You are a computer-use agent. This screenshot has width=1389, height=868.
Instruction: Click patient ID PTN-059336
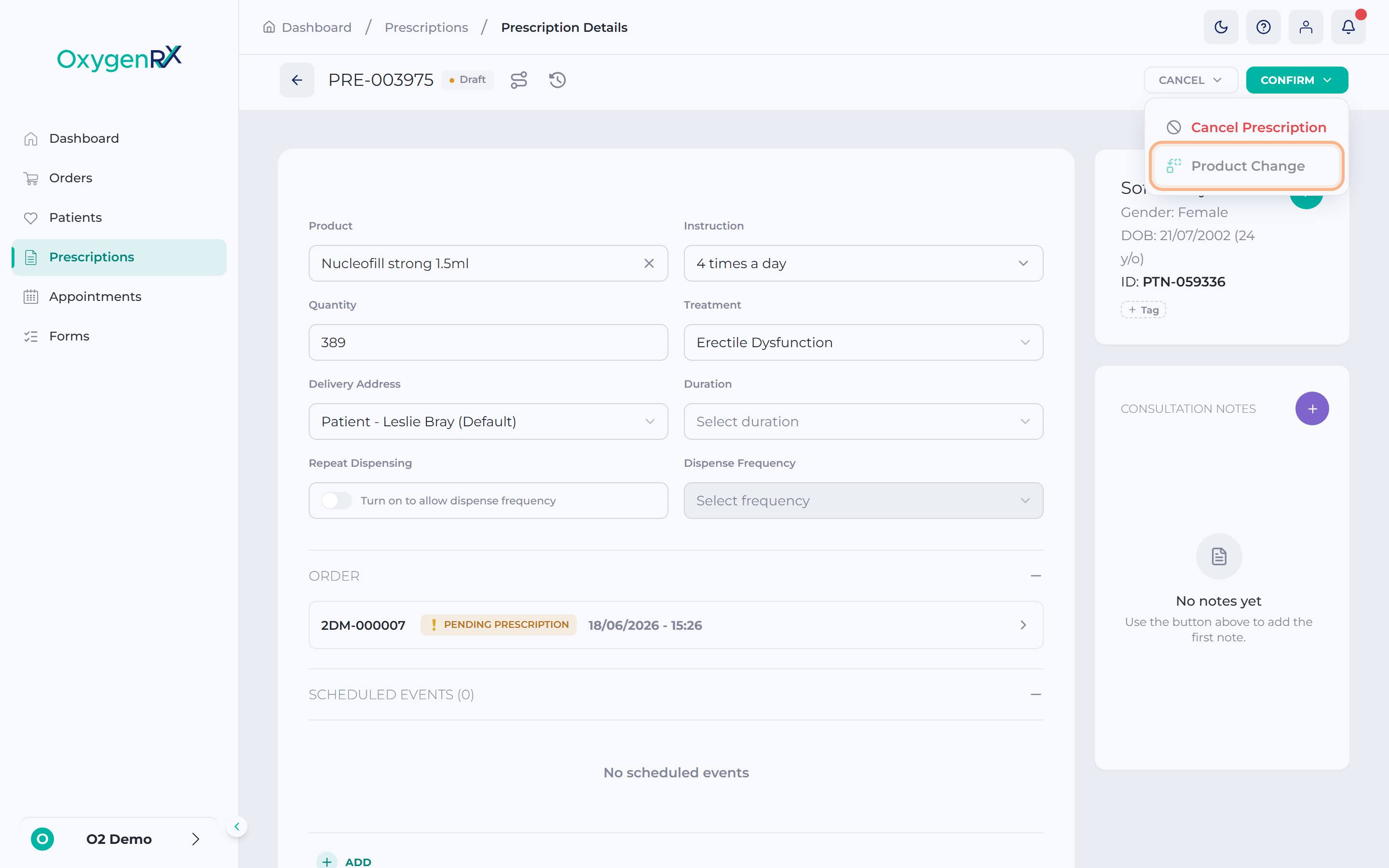(x=1184, y=281)
